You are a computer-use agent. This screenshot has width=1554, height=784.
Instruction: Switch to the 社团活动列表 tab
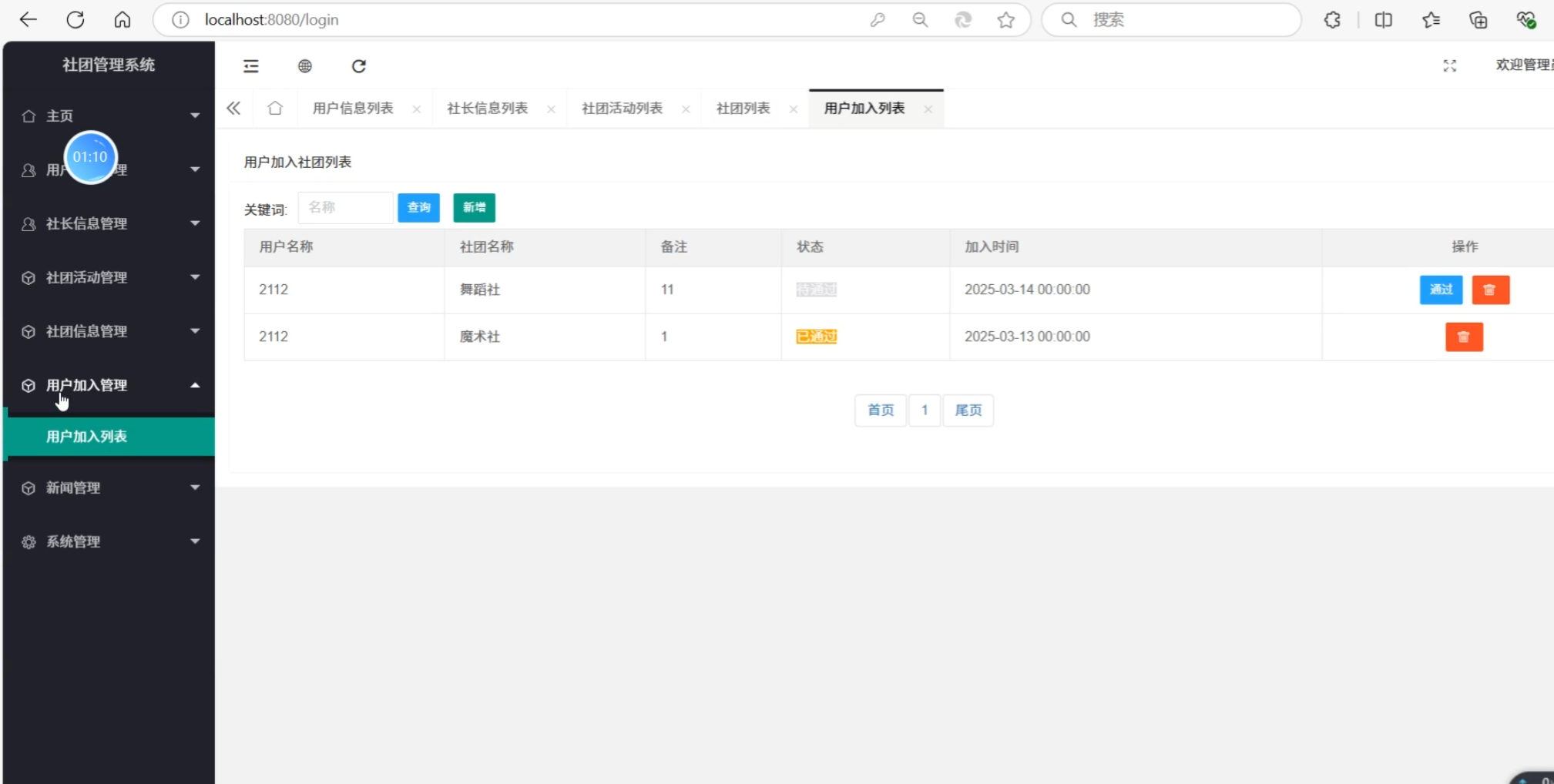click(622, 109)
